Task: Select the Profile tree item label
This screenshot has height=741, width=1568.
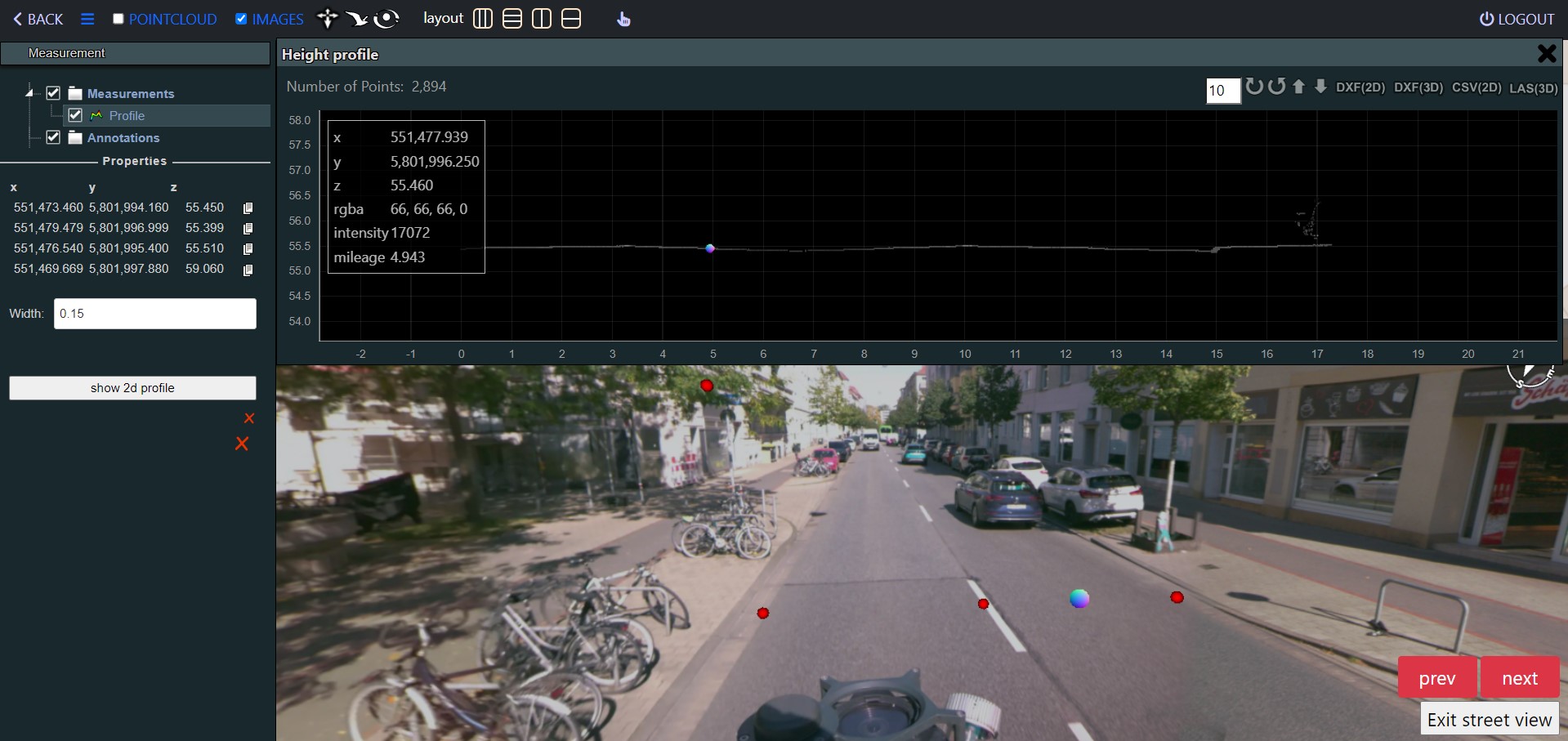Action: [127, 116]
